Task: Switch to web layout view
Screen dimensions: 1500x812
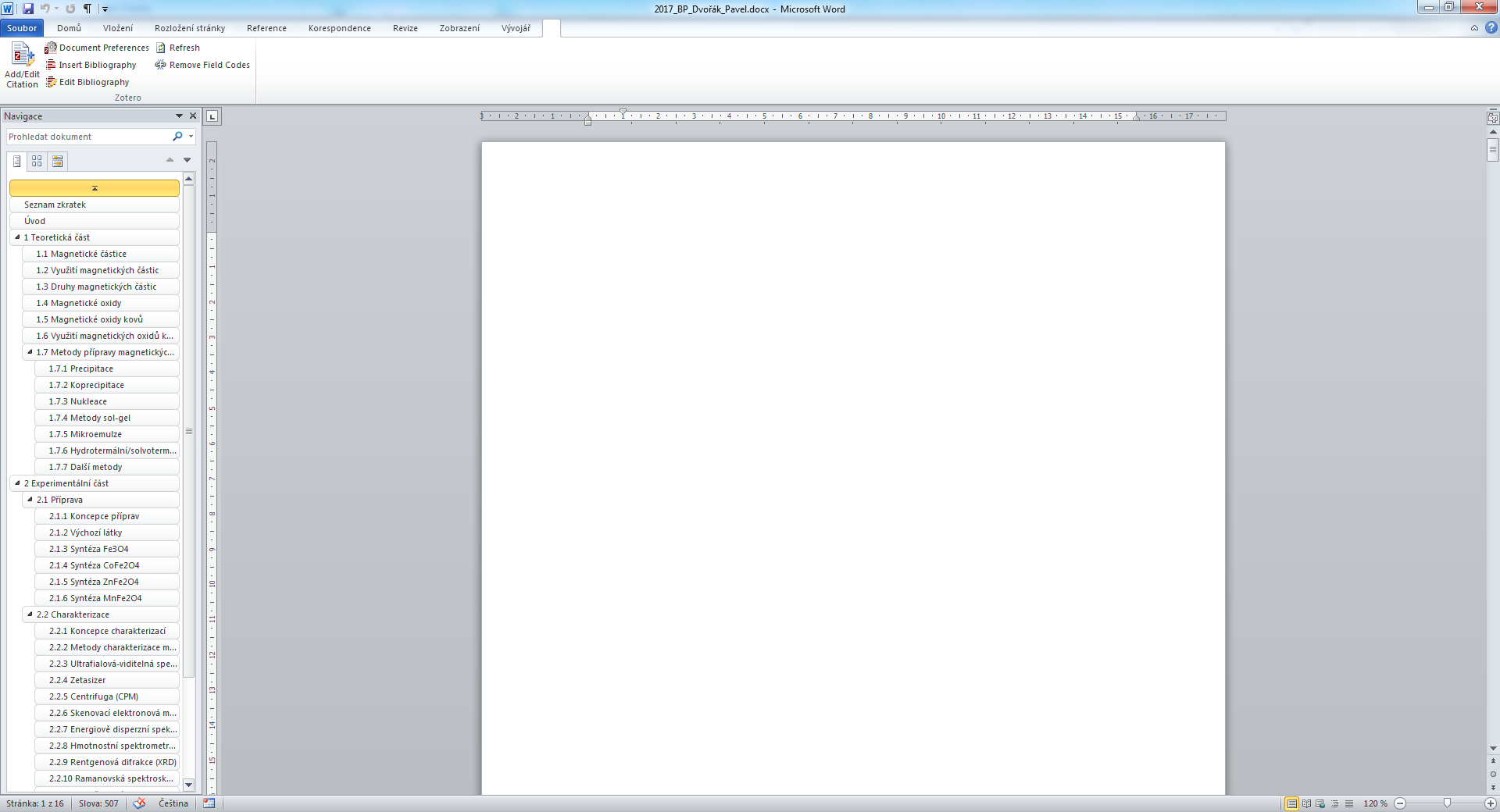Action: 1320,803
